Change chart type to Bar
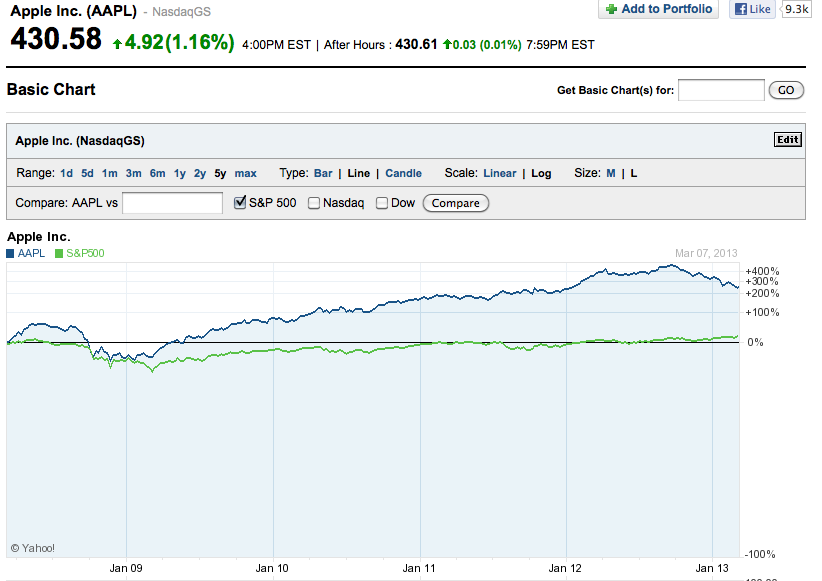This screenshot has width=822, height=581. (323, 173)
